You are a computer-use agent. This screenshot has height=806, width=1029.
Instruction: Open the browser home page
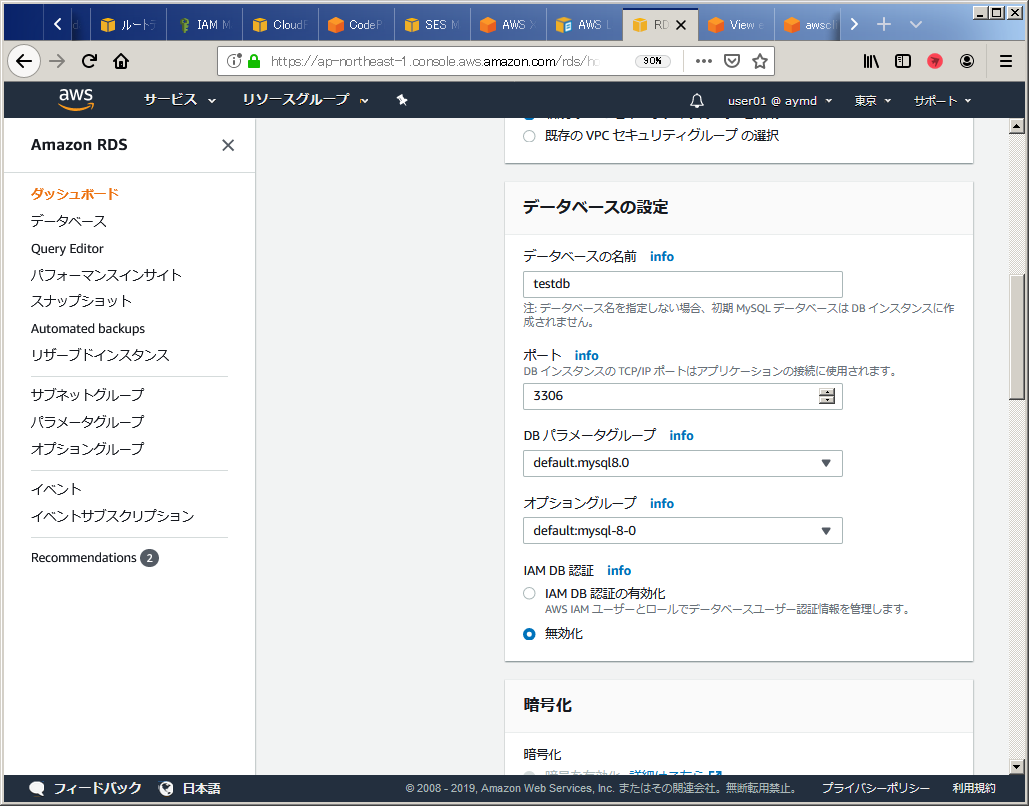(121, 61)
